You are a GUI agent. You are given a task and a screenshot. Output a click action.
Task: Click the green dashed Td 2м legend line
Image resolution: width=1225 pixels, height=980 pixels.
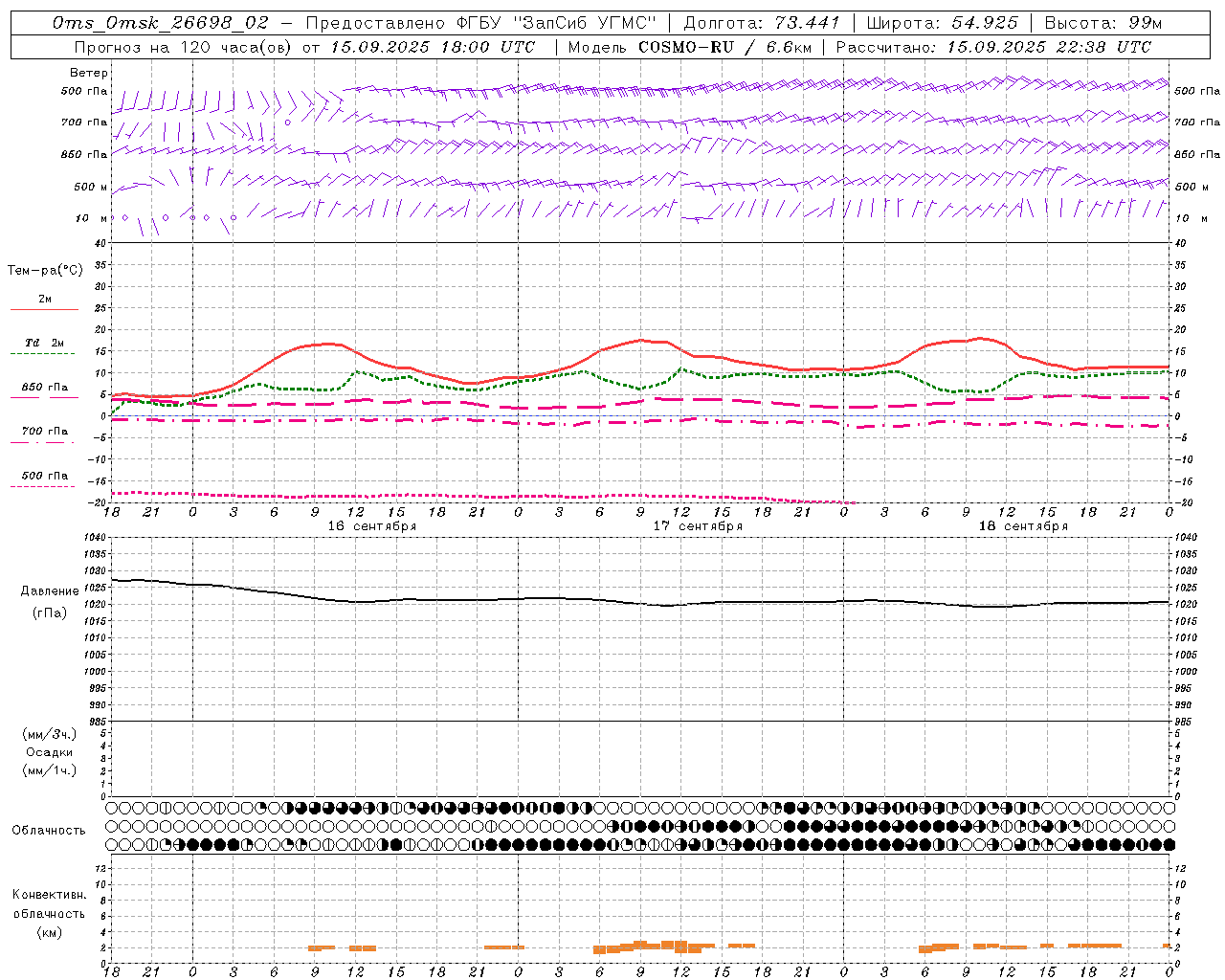42,354
